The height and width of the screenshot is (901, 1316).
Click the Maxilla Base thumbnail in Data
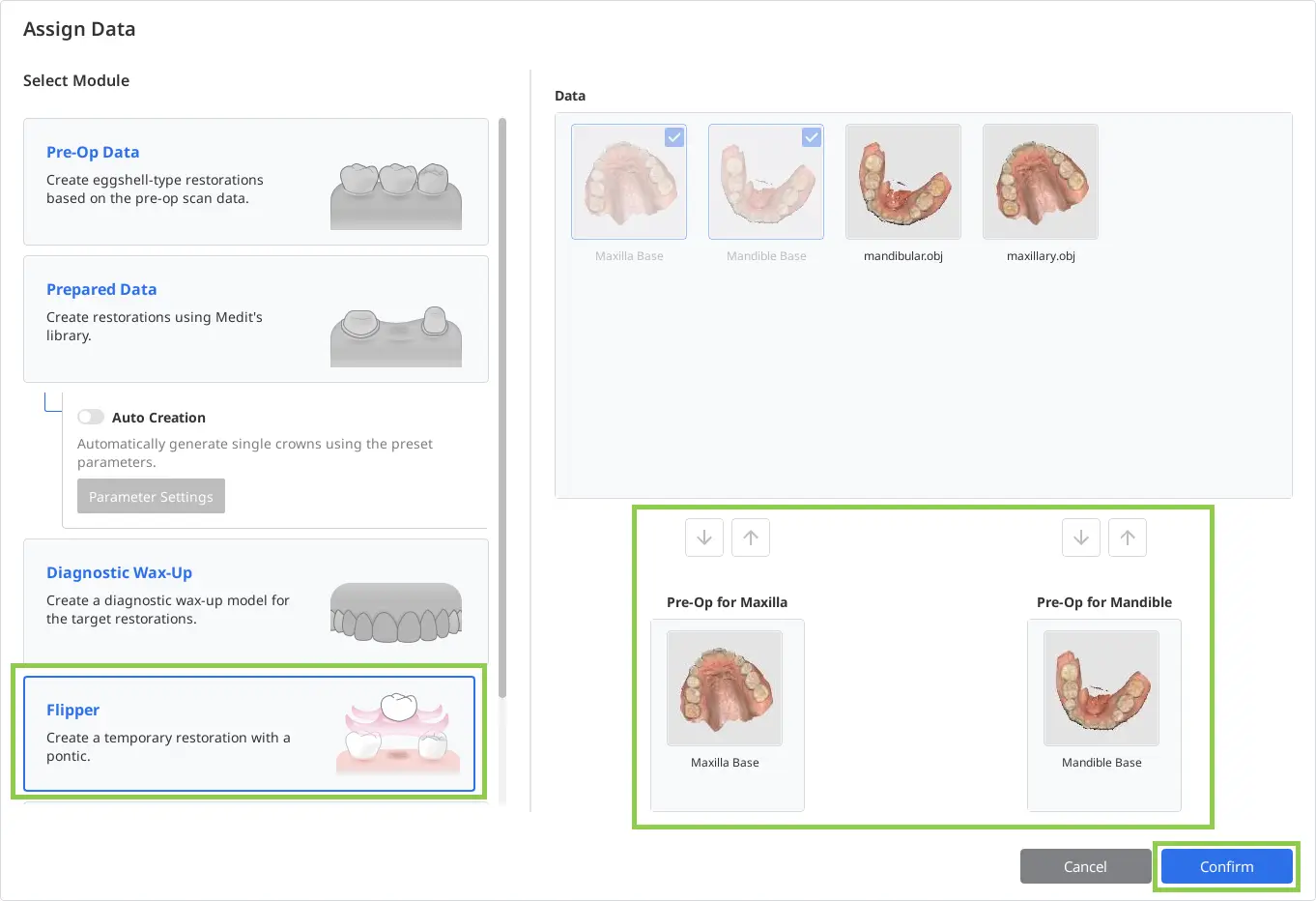629,182
